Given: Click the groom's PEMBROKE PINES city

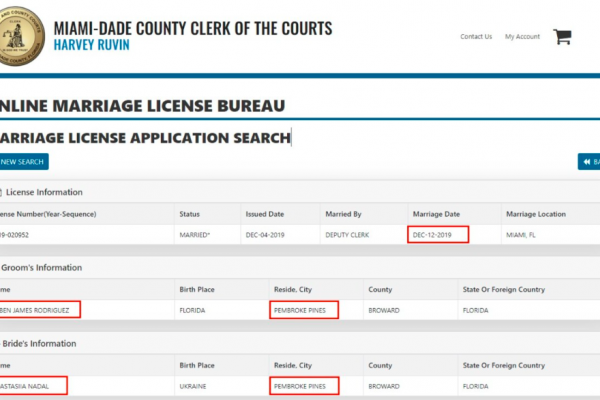Looking at the screenshot, I should coord(300,310).
